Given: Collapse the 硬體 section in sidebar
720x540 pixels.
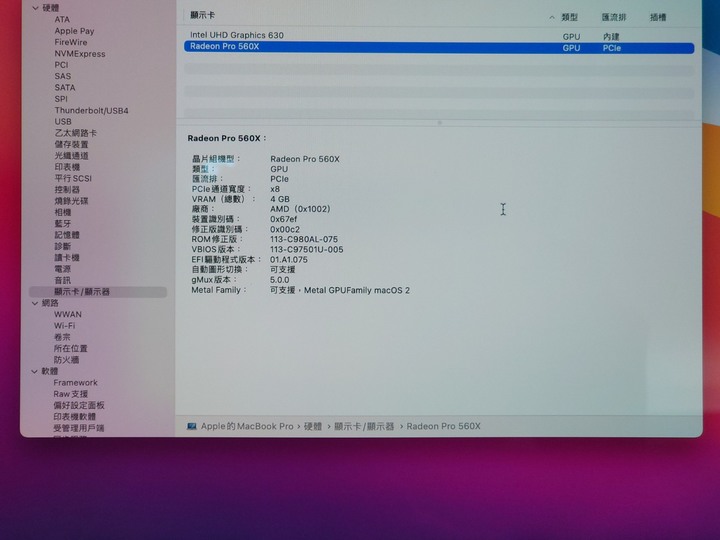Looking at the screenshot, I should 35,8.
